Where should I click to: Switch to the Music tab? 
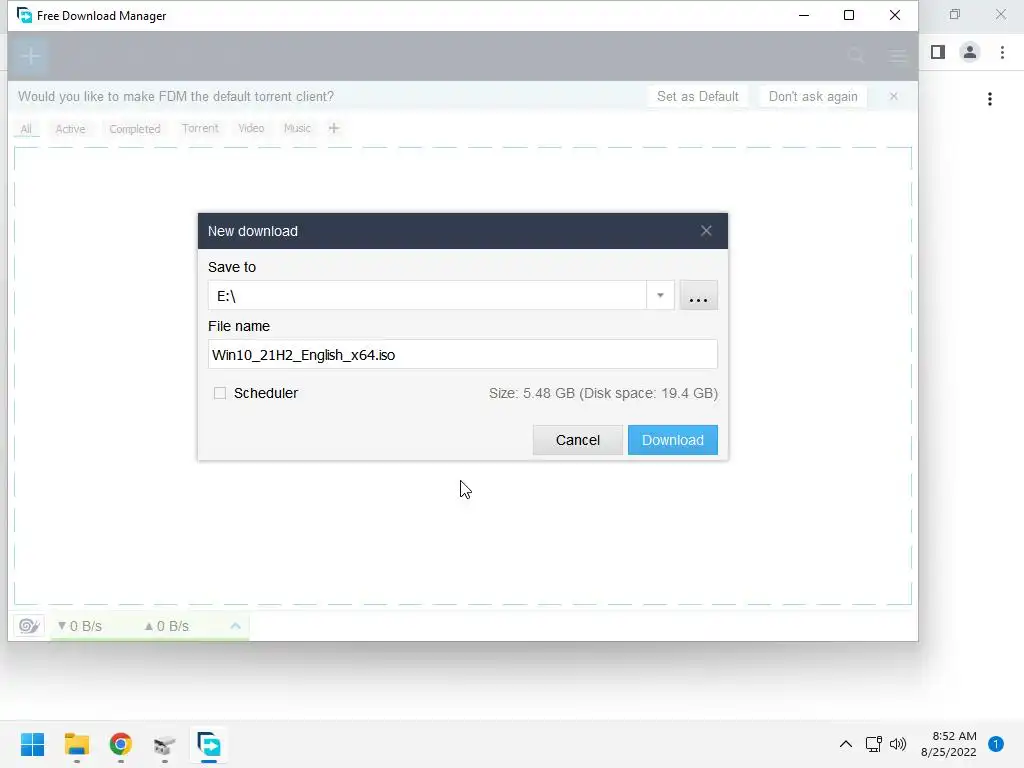pyautogui.click(x=297, y=128)
